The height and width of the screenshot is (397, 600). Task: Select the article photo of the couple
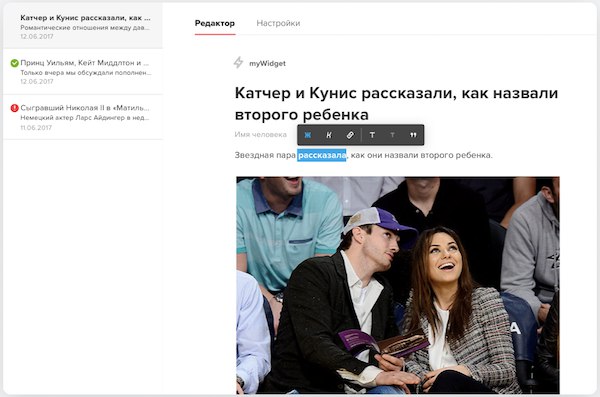pos(398,285)
